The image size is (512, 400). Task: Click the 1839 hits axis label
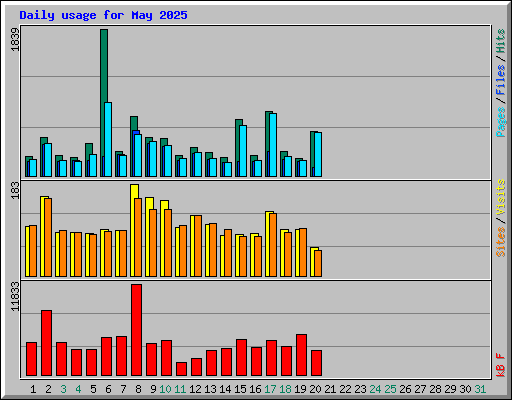tap(15, 39)
